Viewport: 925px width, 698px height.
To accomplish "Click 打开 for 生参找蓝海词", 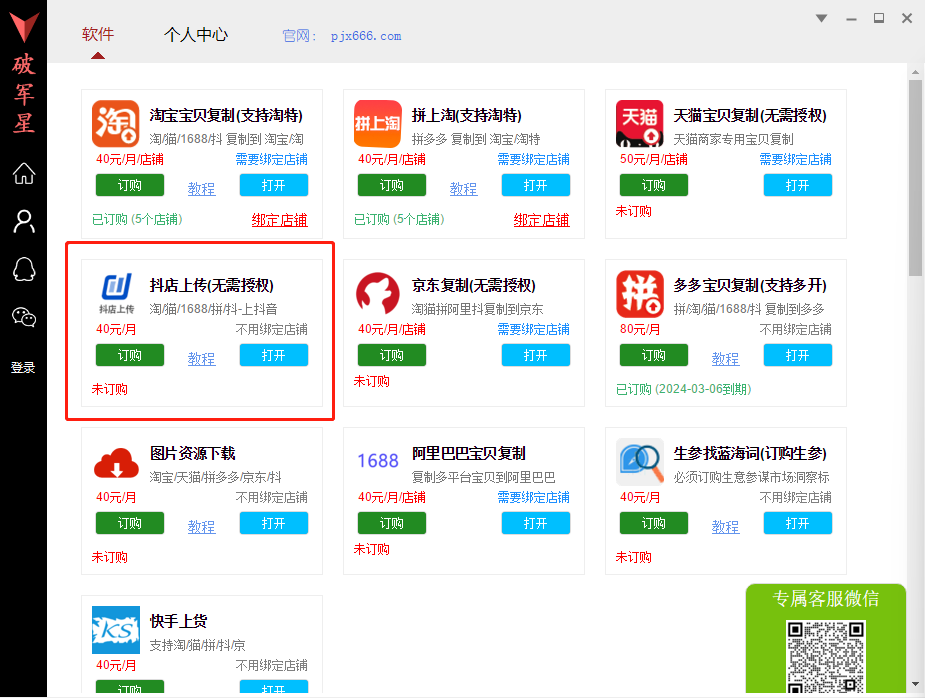I will (x=798, y=523).
